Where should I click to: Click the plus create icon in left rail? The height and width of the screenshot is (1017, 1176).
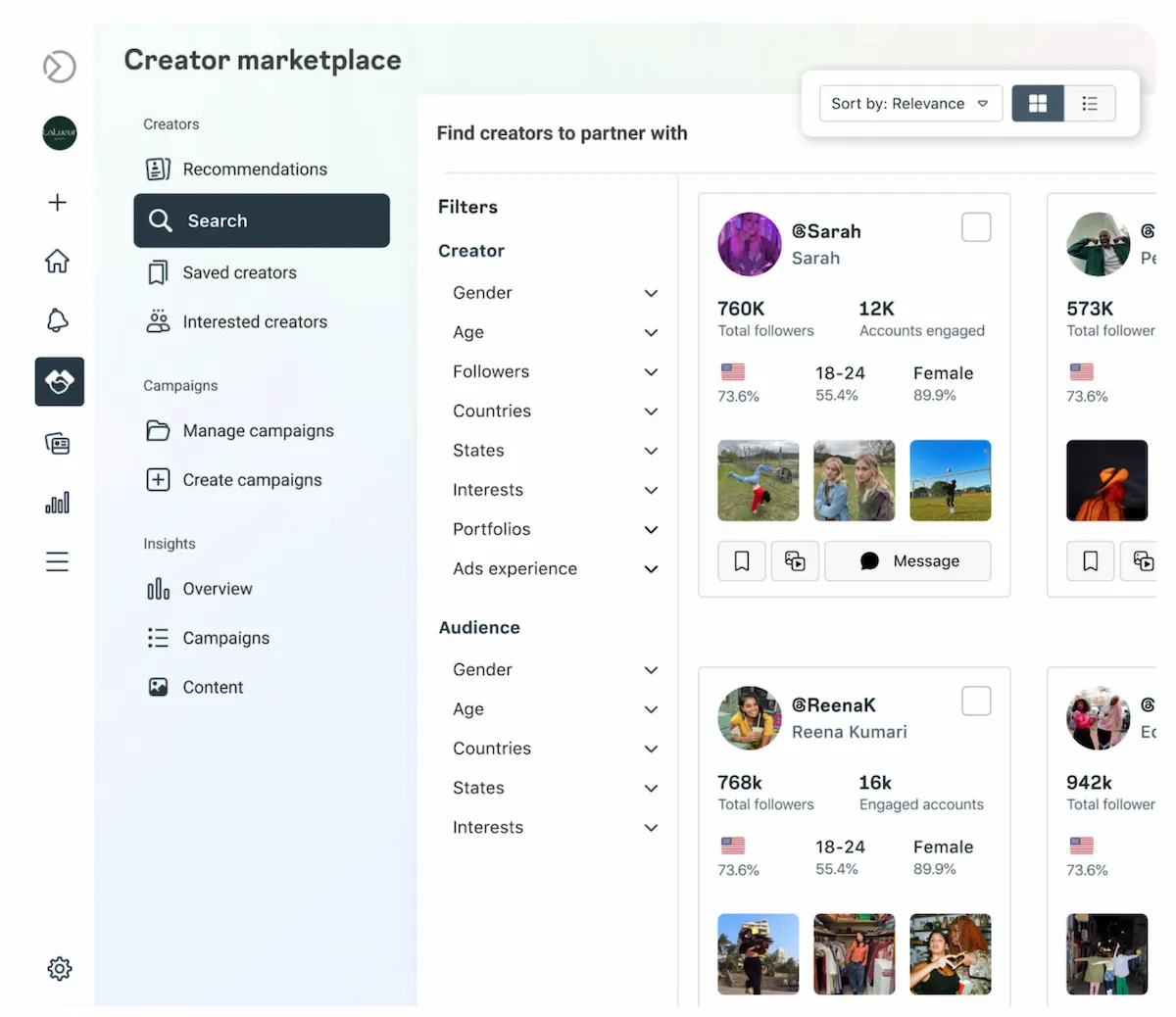point(58,202)
